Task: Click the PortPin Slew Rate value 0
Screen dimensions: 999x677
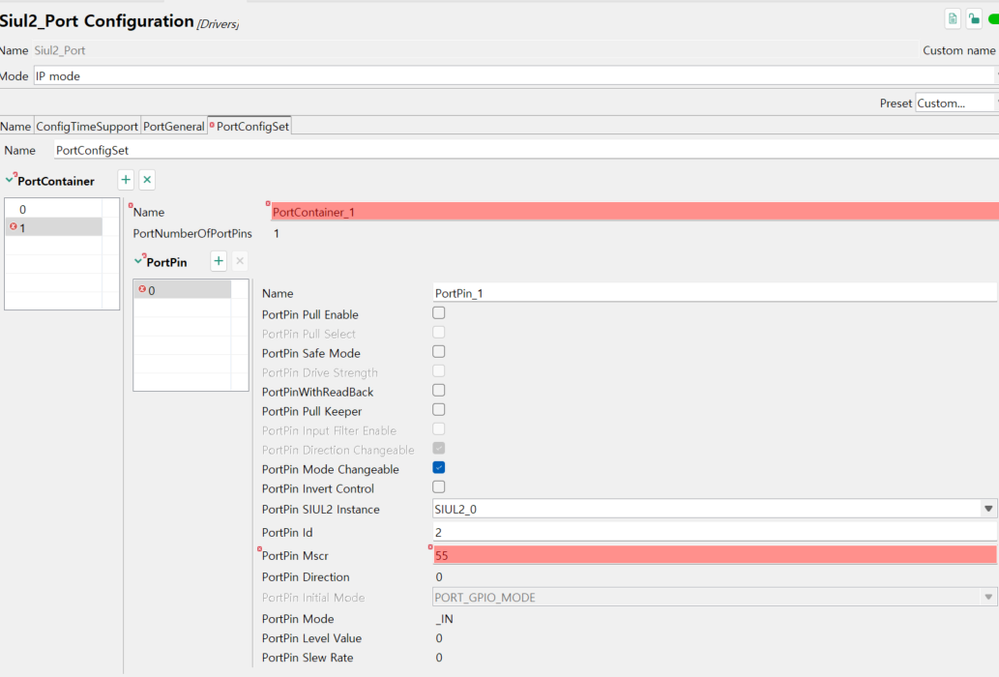Action: pyautogui.click(x=439, y=657)
